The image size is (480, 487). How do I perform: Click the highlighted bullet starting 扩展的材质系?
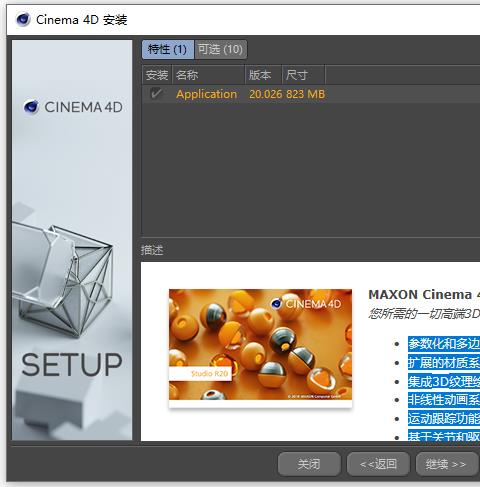coord(444,362)
